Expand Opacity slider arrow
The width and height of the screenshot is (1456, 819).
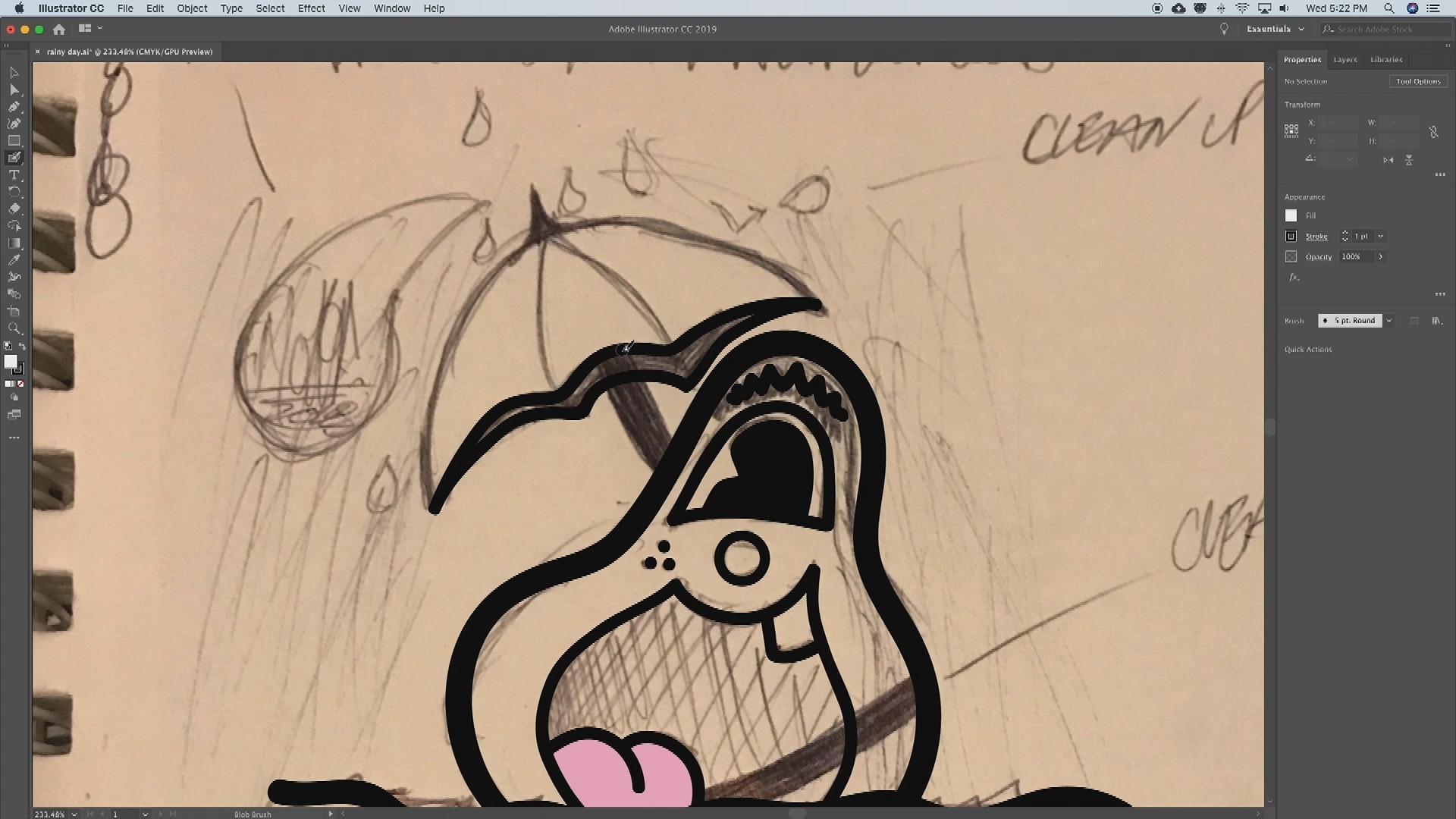[x=1380, y=257]
